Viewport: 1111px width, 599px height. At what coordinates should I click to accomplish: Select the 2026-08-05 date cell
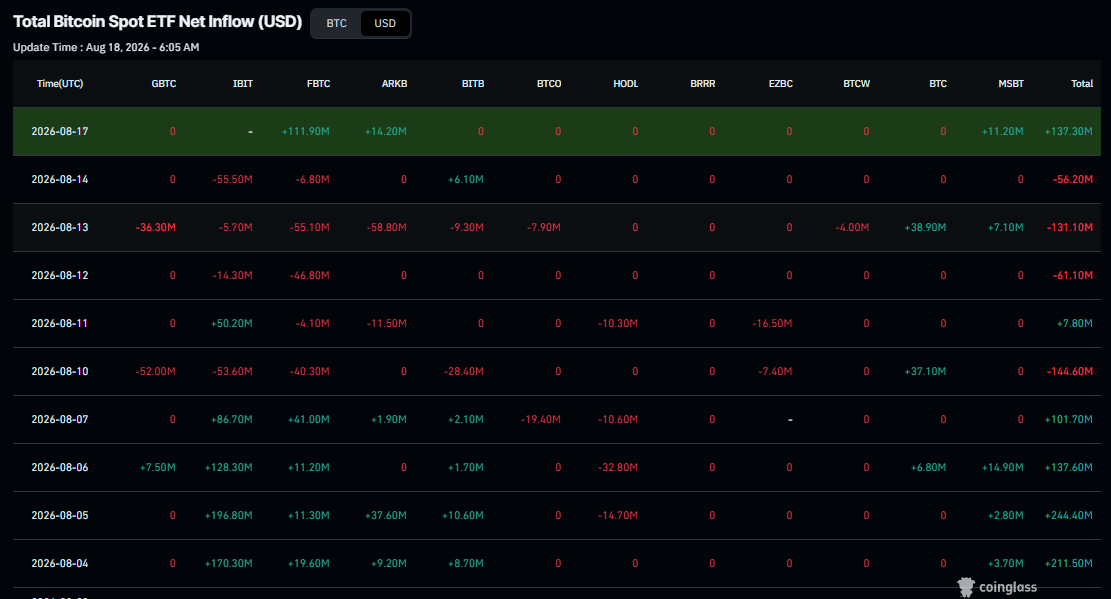60,515
